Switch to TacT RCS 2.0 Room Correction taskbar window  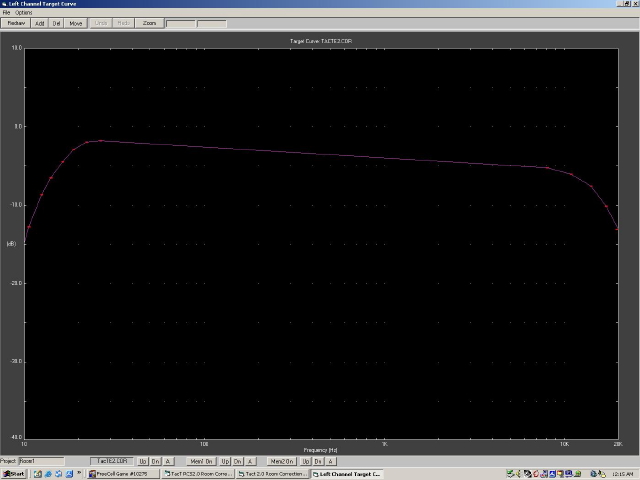[x=198, y=474]
